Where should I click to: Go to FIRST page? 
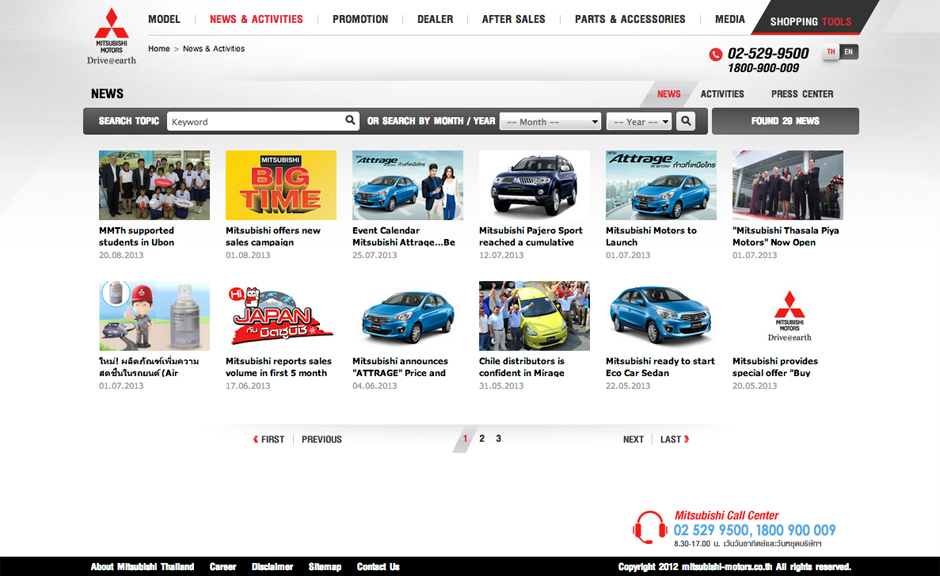[272, 439]
